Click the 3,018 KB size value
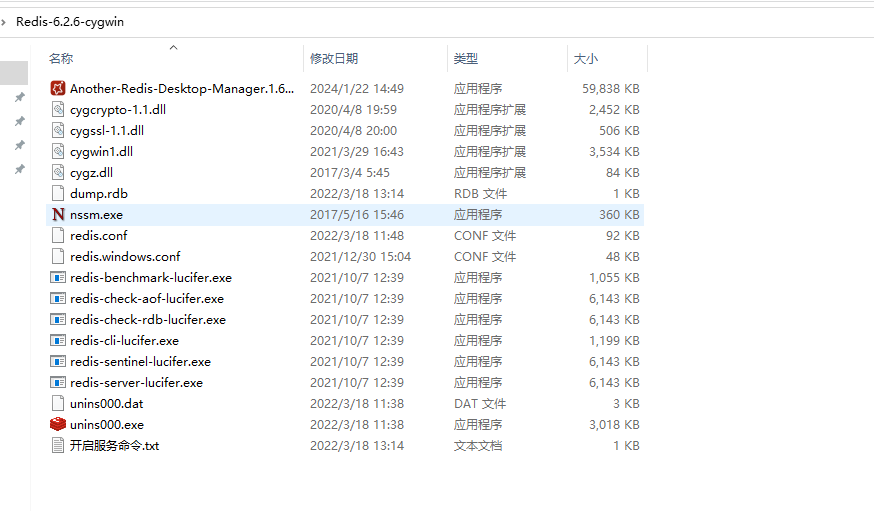The height and width of the screenshot is (511, 874). point(614,425)
